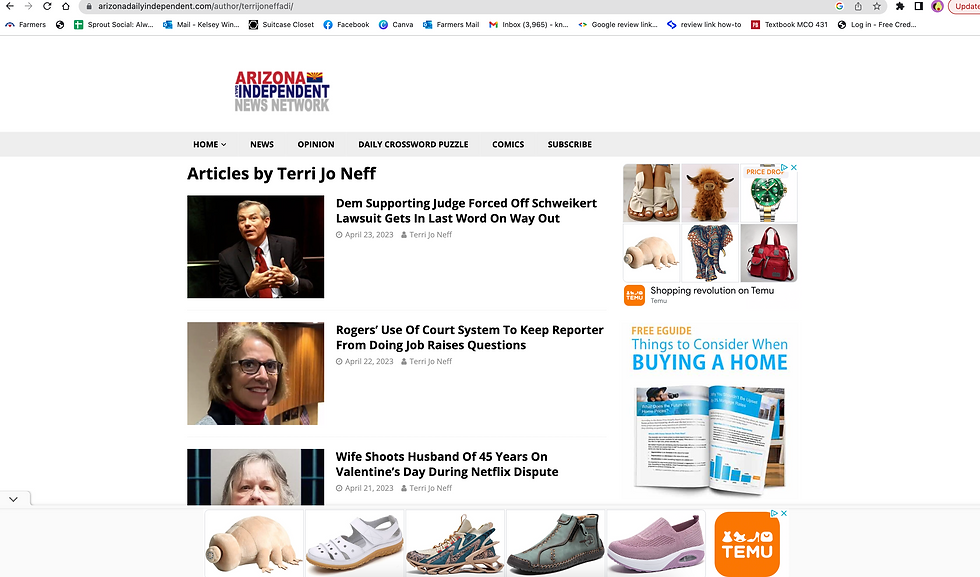Open the Buying A Home eGuide ad

(x=709, y=409)
